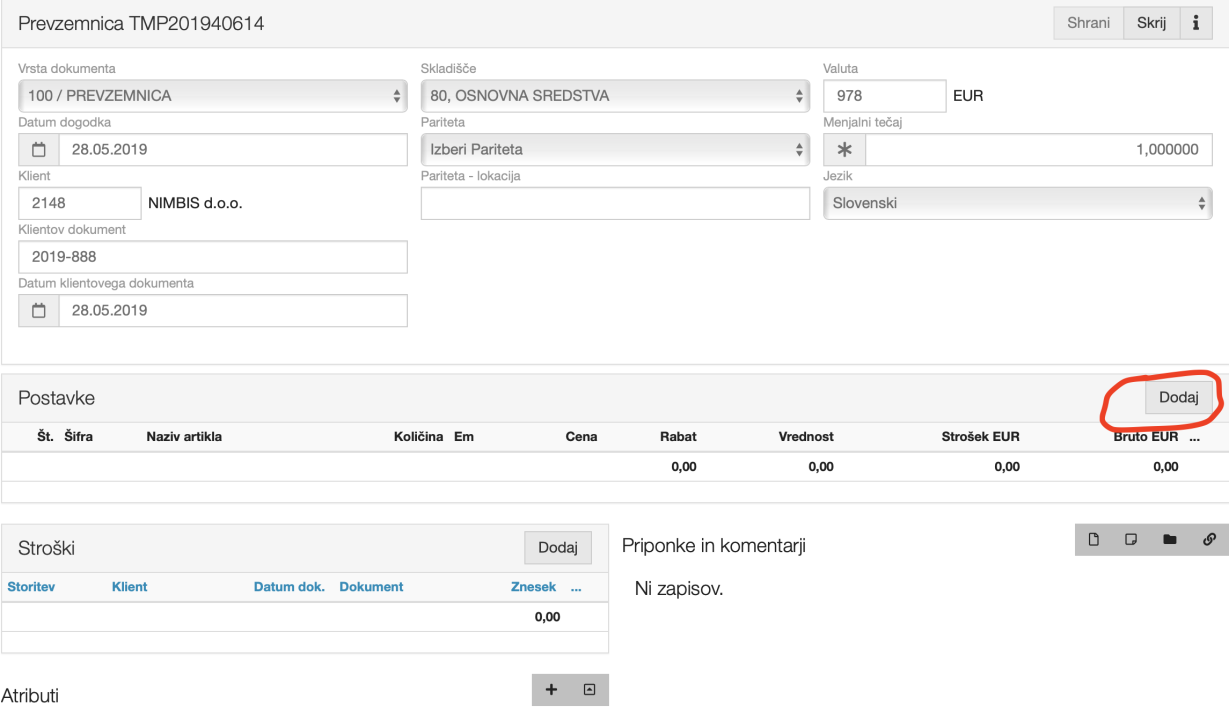Image resolution: width=1229 pixels, height=720 pixels.
Task: Open calendar for Datum klientovega dokumenta
Action: pyautogui.click(x=39, y=310)
